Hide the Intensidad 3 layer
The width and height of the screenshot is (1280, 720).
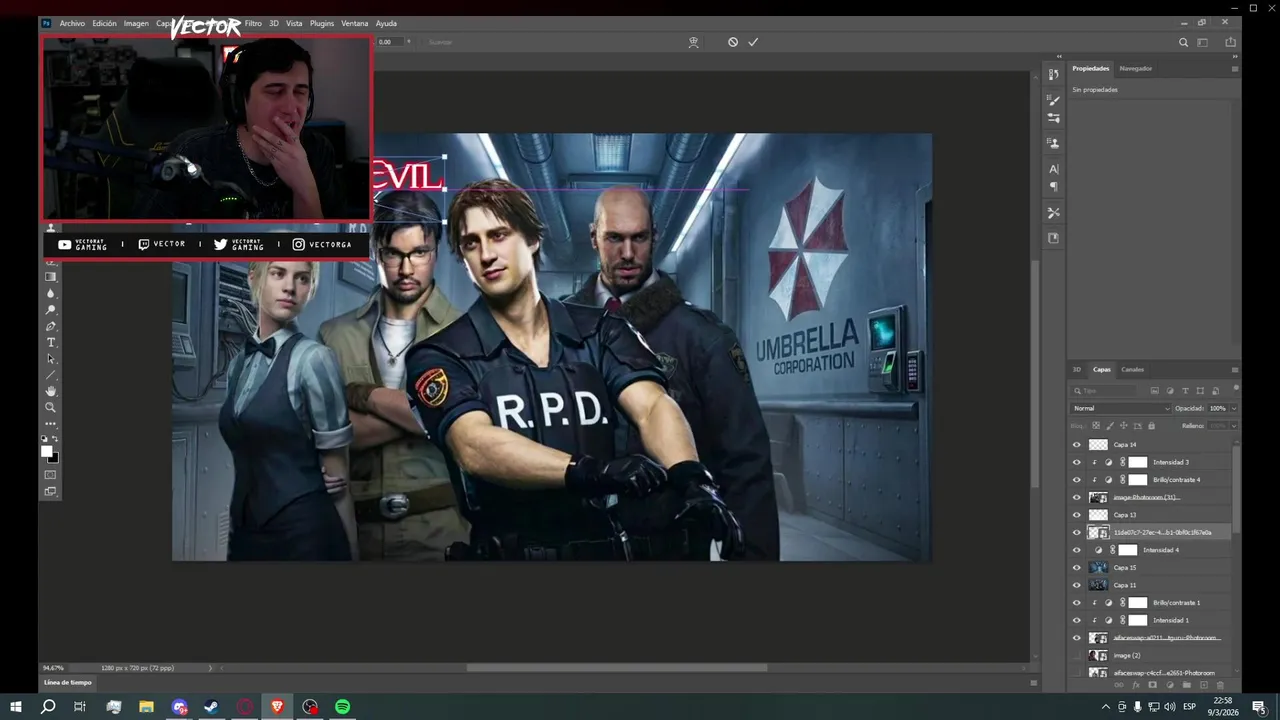[x=1077, y=462]
